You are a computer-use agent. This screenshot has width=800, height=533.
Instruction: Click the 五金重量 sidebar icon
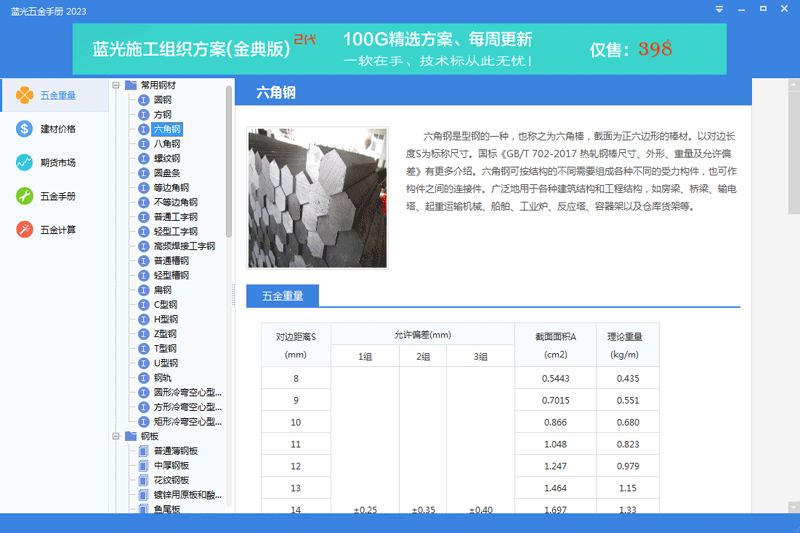click(x=24, y=95)
